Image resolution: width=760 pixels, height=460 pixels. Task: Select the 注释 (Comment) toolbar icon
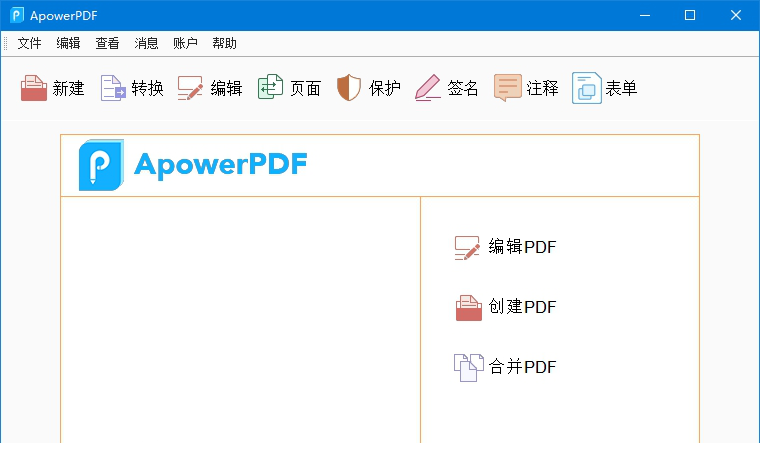[x=507, y=88]
